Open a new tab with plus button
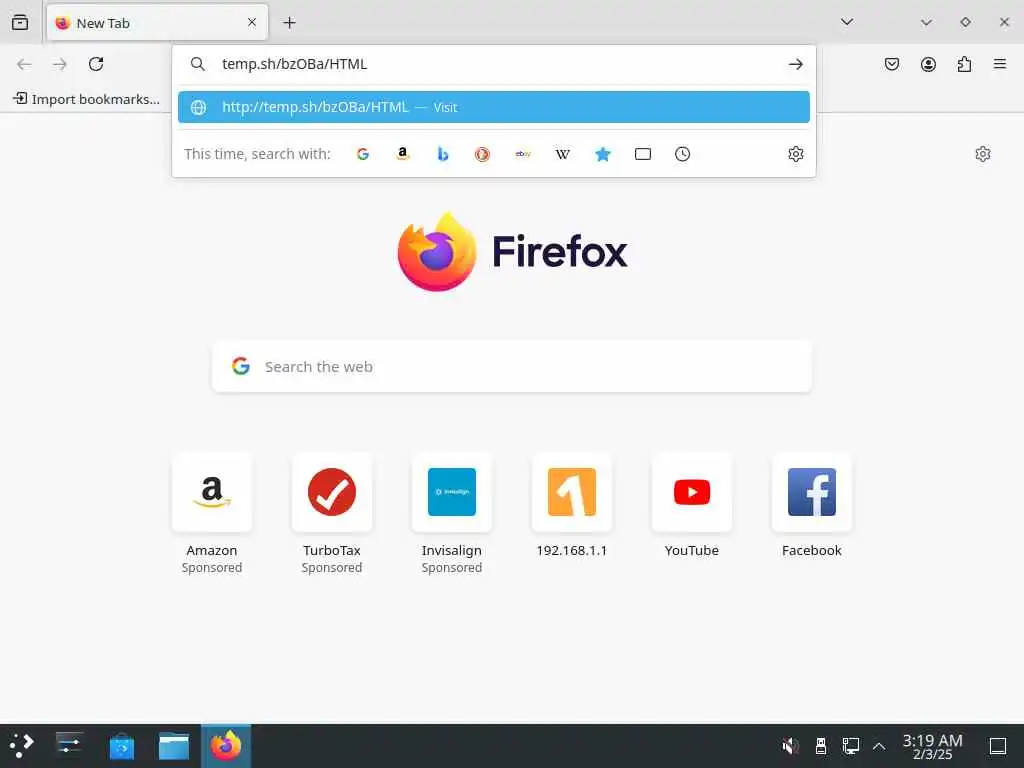The image size is (1024, 768). coord(289,23)
